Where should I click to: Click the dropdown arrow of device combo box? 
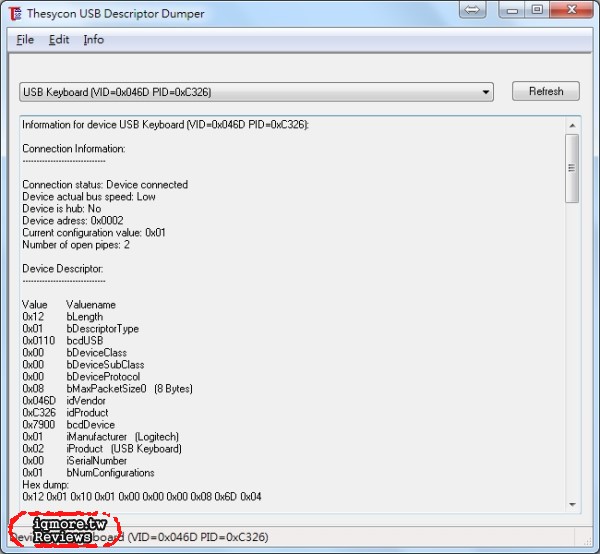486,92
